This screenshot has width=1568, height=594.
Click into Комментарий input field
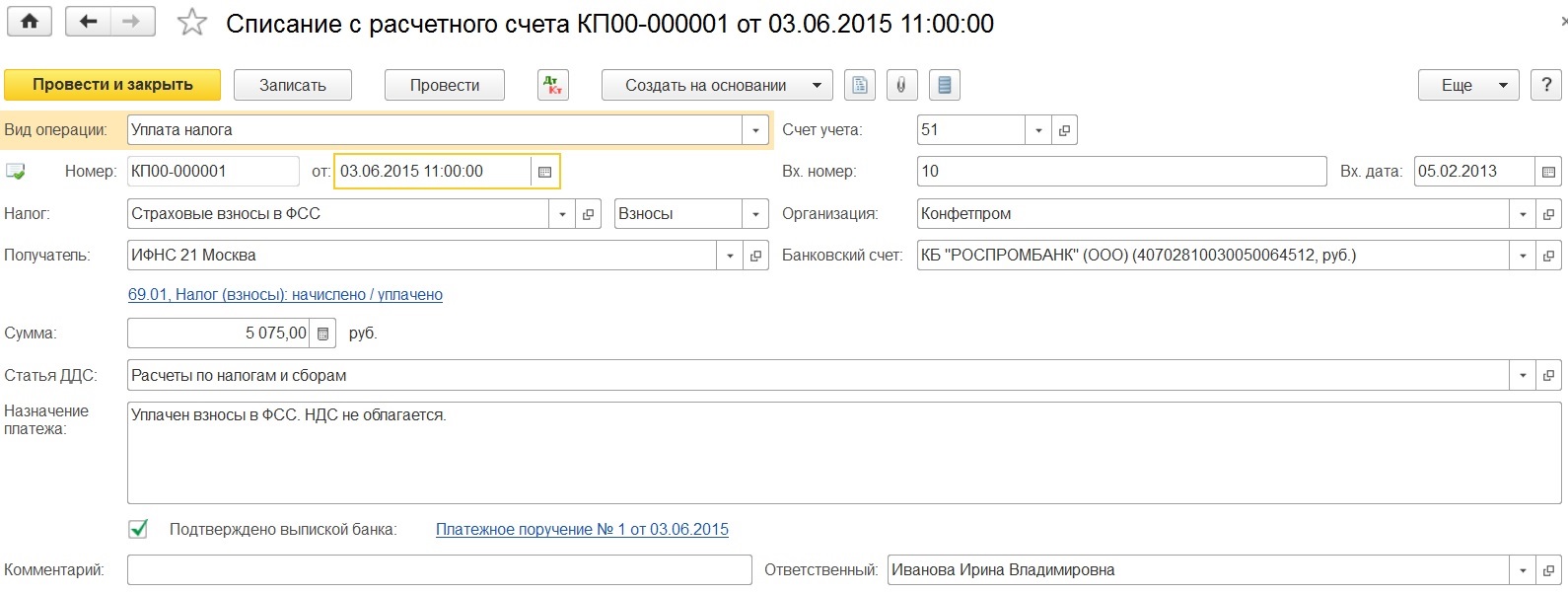pyautogui.click(x=439, y=570)
